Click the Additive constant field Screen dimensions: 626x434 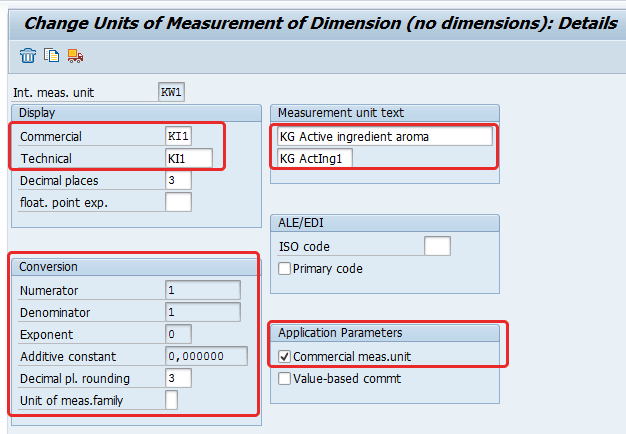[x=206, y=356]
